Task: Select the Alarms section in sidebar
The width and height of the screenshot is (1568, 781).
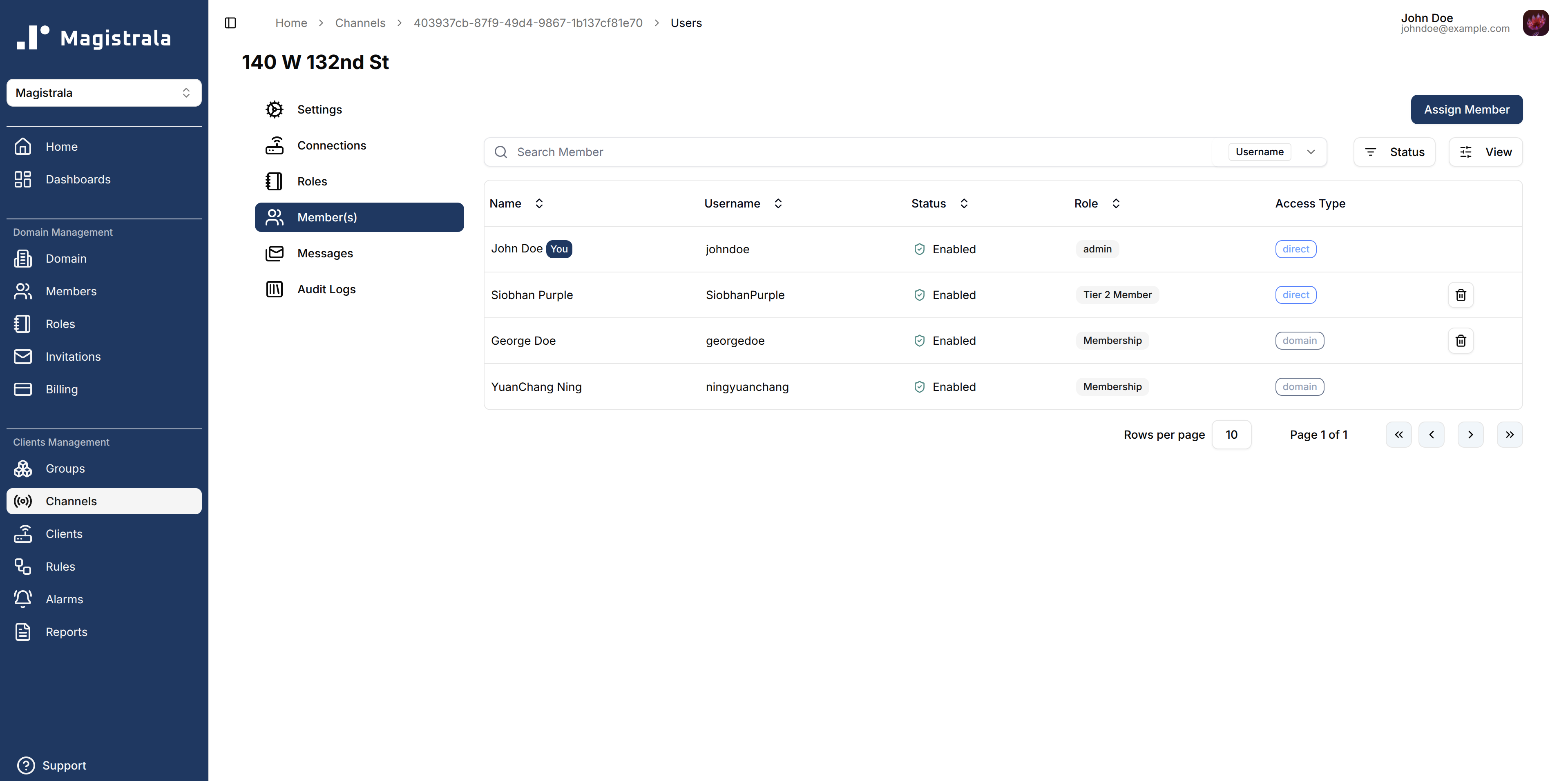Action: pos(65,598)
